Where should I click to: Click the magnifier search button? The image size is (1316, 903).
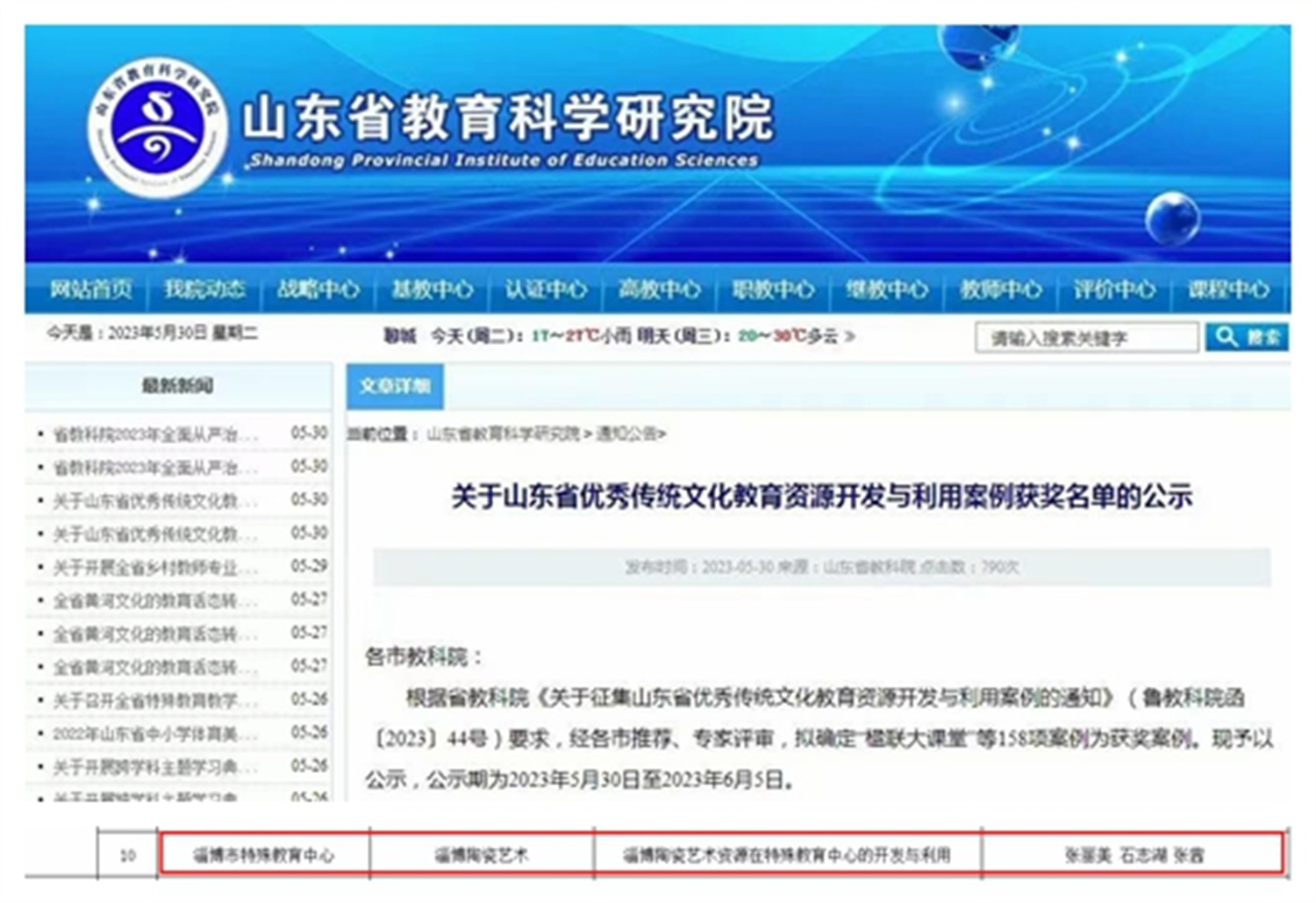point(1247,337)
